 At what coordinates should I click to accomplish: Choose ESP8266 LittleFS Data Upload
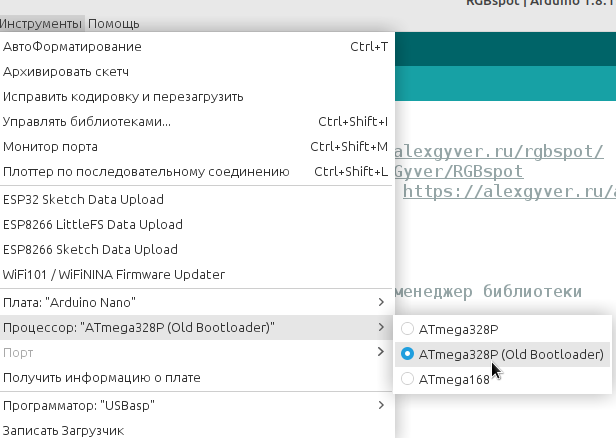click(196, 225)
